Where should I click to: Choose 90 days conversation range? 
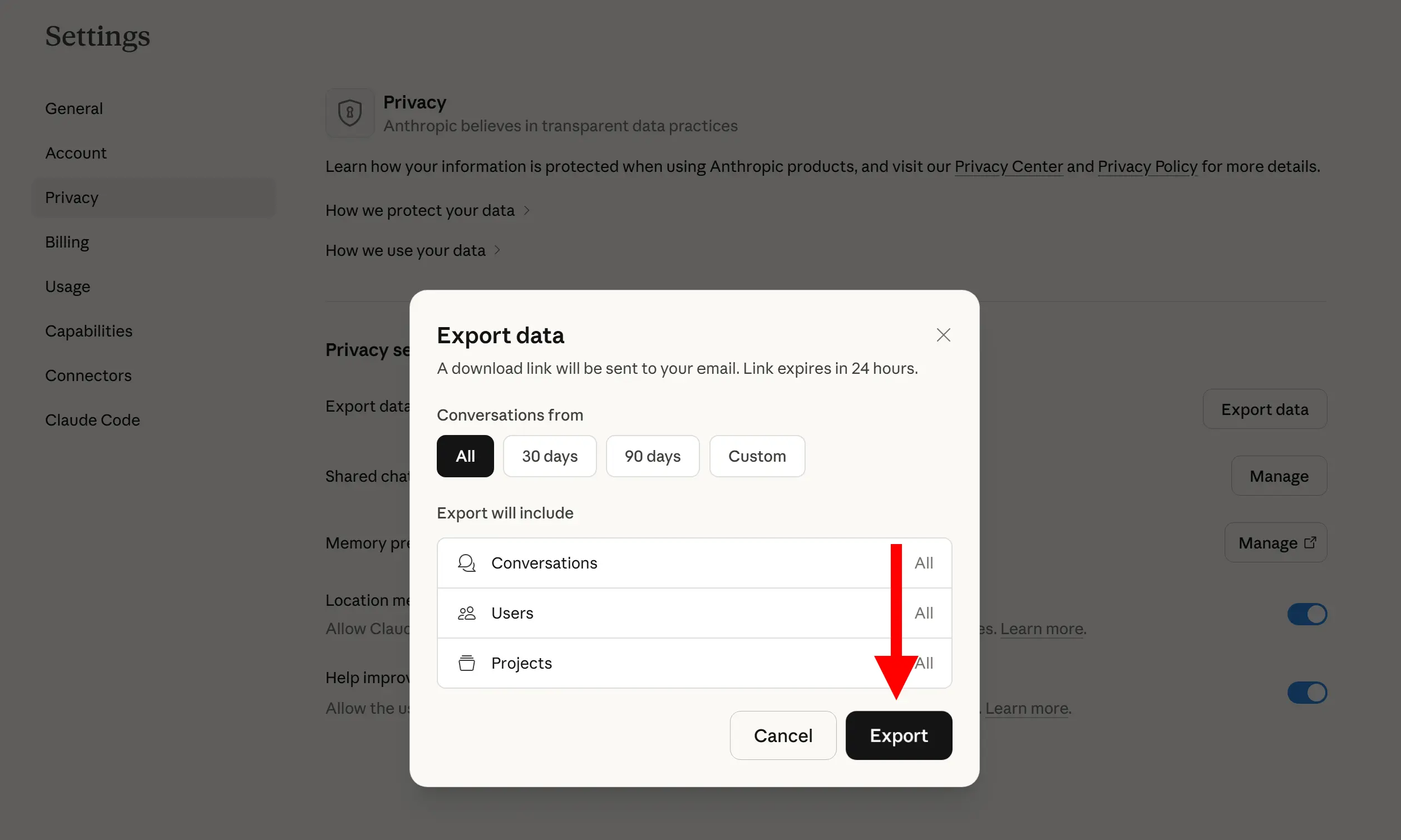pyautogui.click(x=652, y=456)
